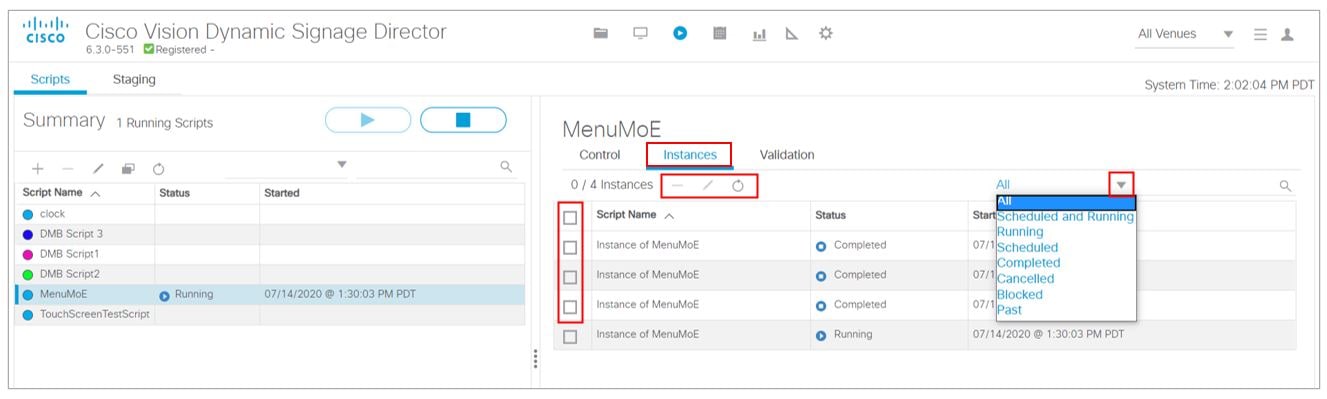Choose Scheduled and Running filter option

(x=1066, y=216)
